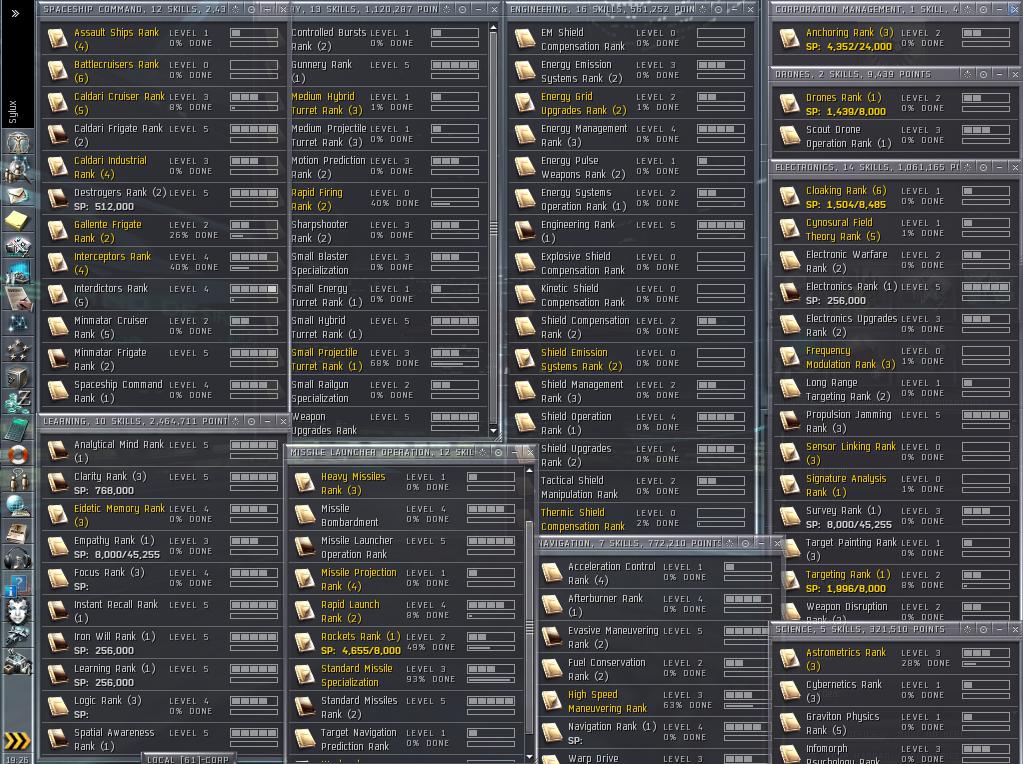
Task: Toggle pin on Missile Launcher Operation window
Action: click(x=498, y=452)
